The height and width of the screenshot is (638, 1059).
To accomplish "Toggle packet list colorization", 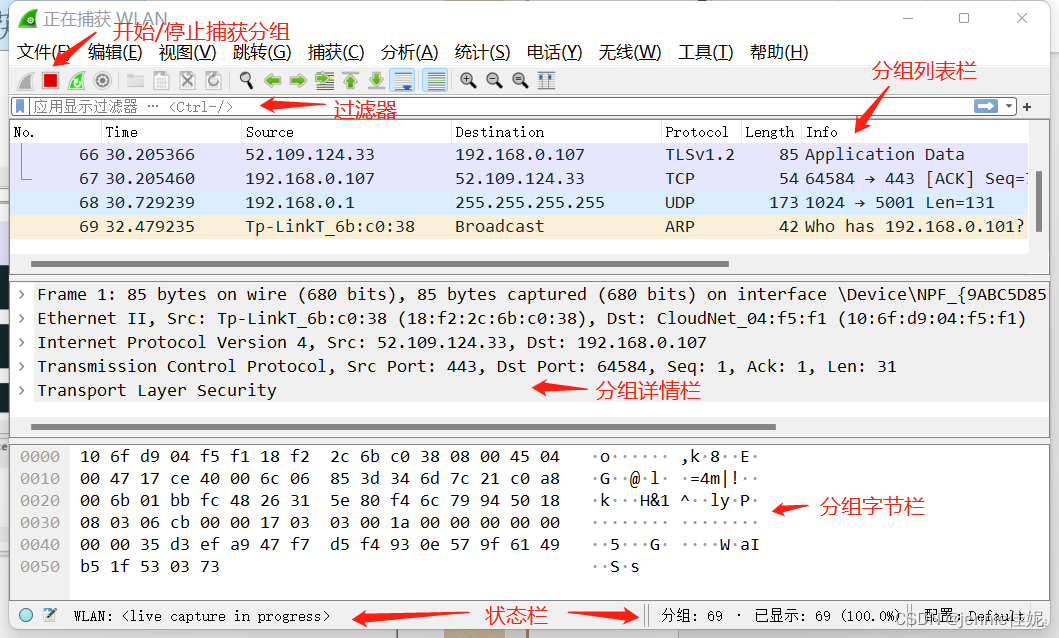I will [436, 81].
